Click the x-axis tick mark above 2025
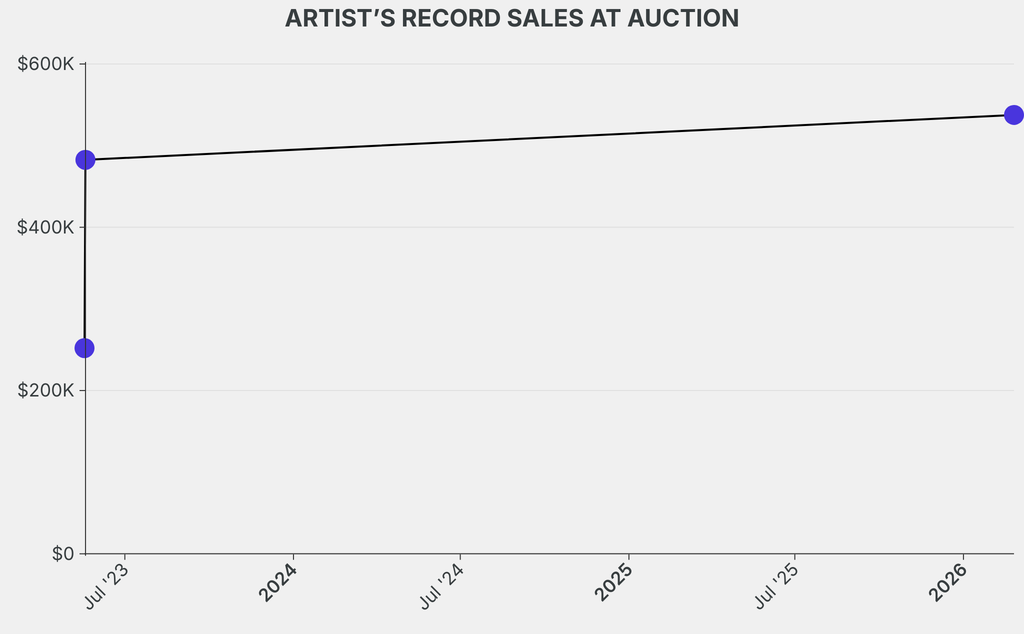The height and width of the screenshot is (634, 1024). 628,557
